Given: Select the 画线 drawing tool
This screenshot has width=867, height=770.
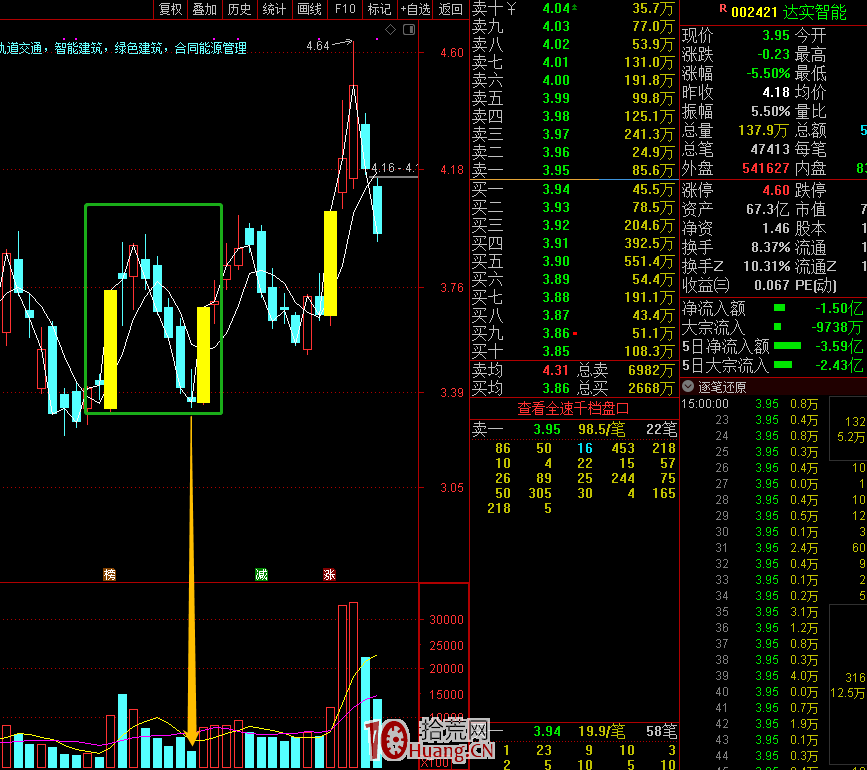Looking at the screenshot, I should pyautogui.click(x=309, y=9).
